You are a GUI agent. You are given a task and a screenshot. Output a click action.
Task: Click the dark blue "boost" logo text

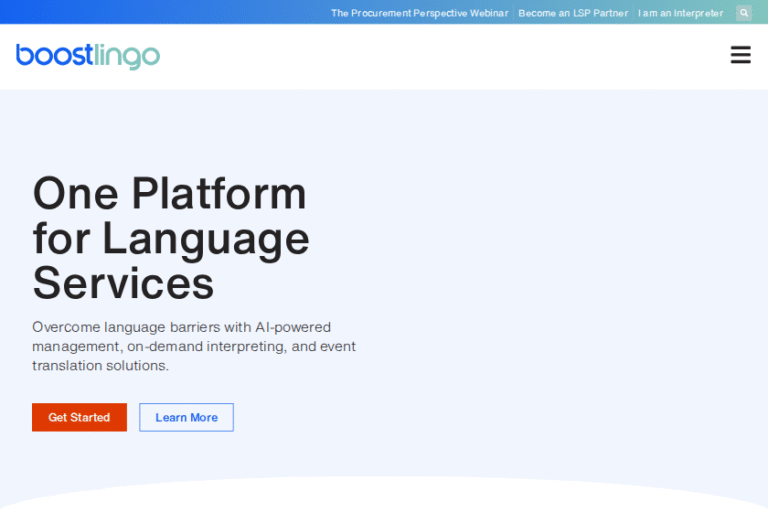[54, 56]
